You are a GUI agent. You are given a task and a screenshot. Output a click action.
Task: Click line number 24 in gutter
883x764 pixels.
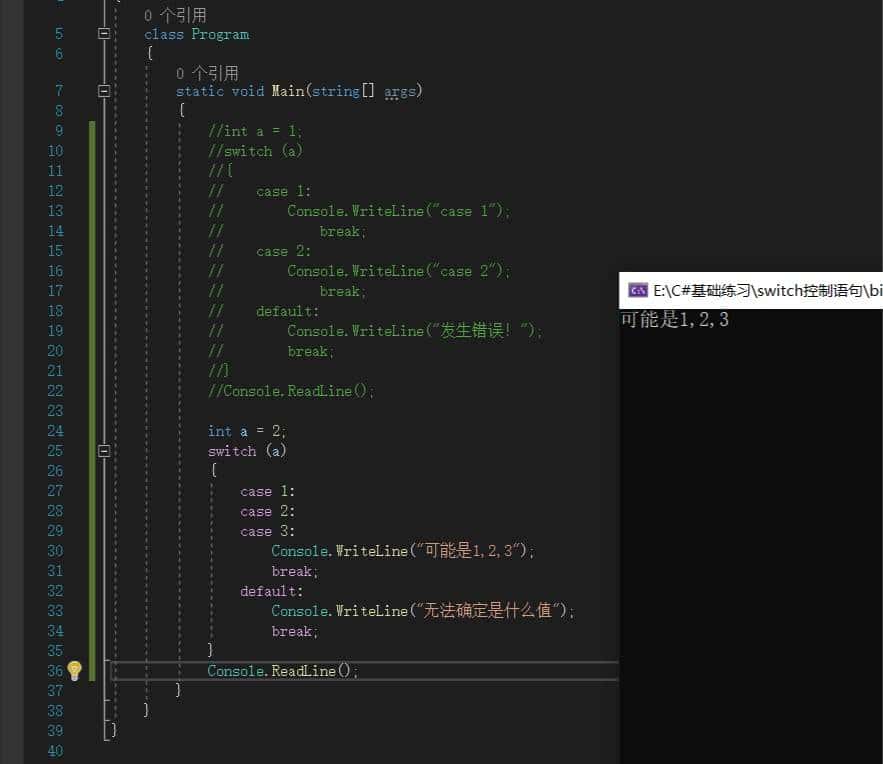(x=55, y=431)
